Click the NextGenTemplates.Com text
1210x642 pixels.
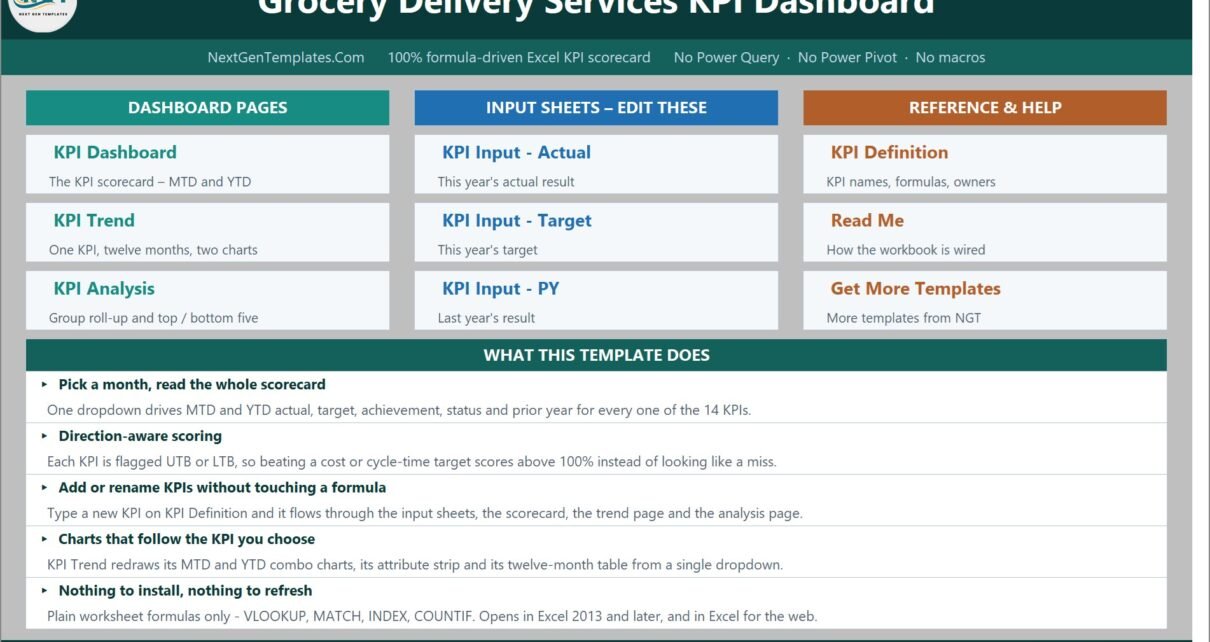click(x=286, y=58)
